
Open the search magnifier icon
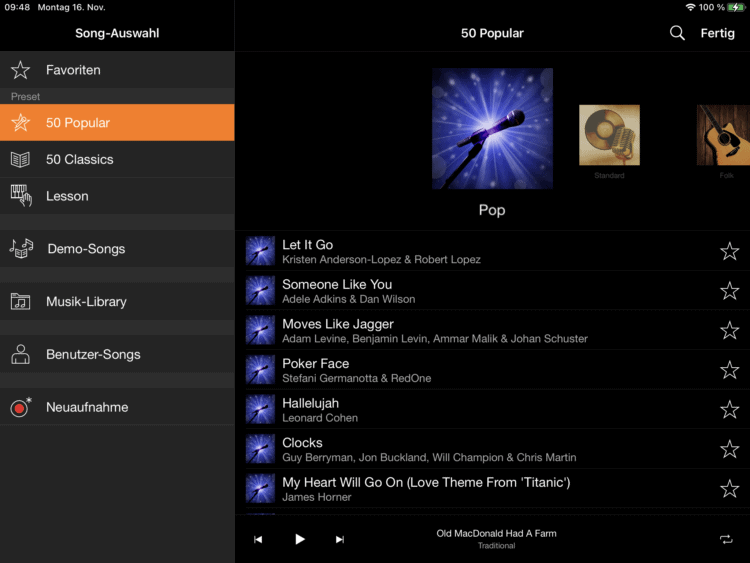(x=677, y=33)
